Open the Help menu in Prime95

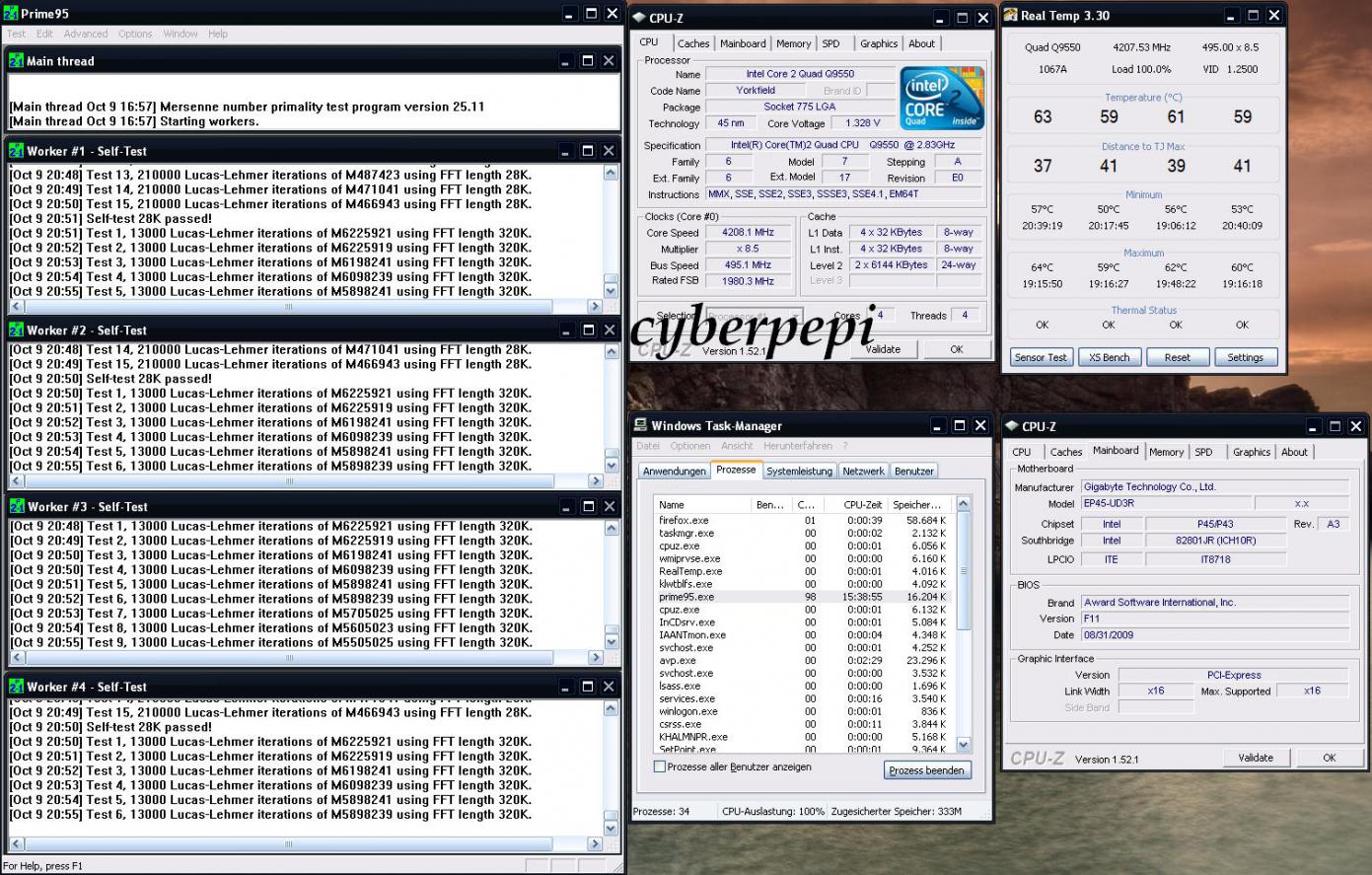coord(218,34)
